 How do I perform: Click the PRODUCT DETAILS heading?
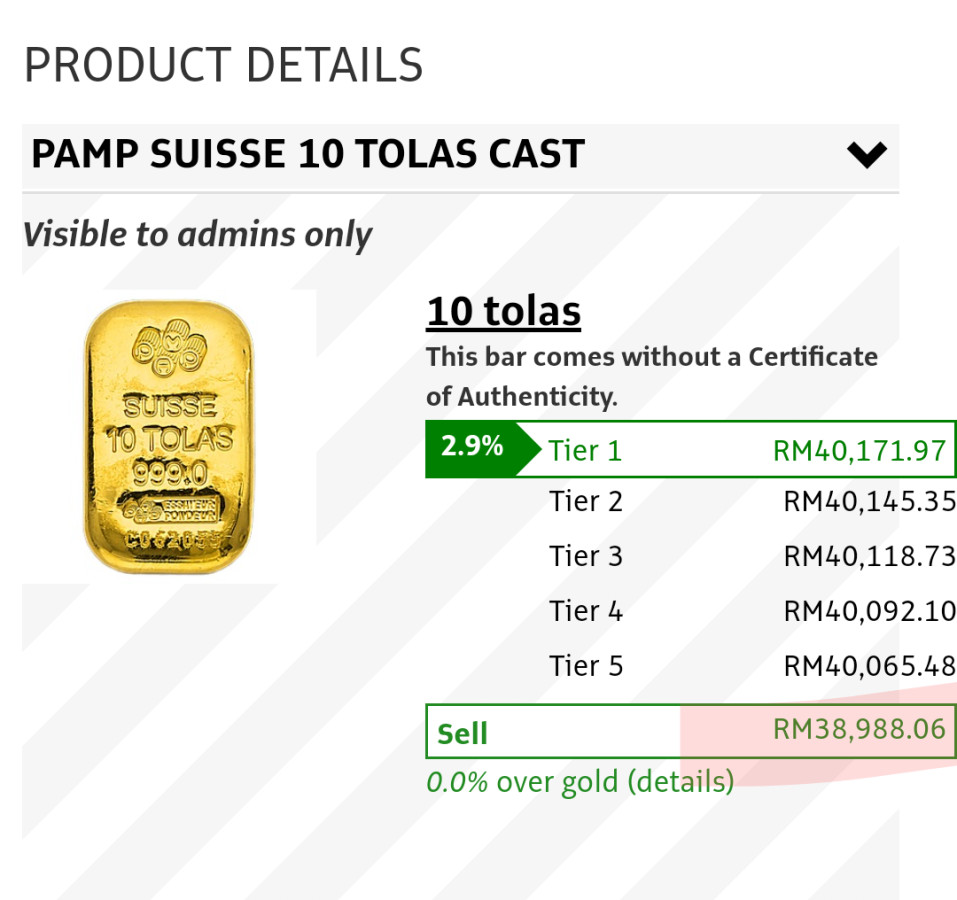point(223,66)
